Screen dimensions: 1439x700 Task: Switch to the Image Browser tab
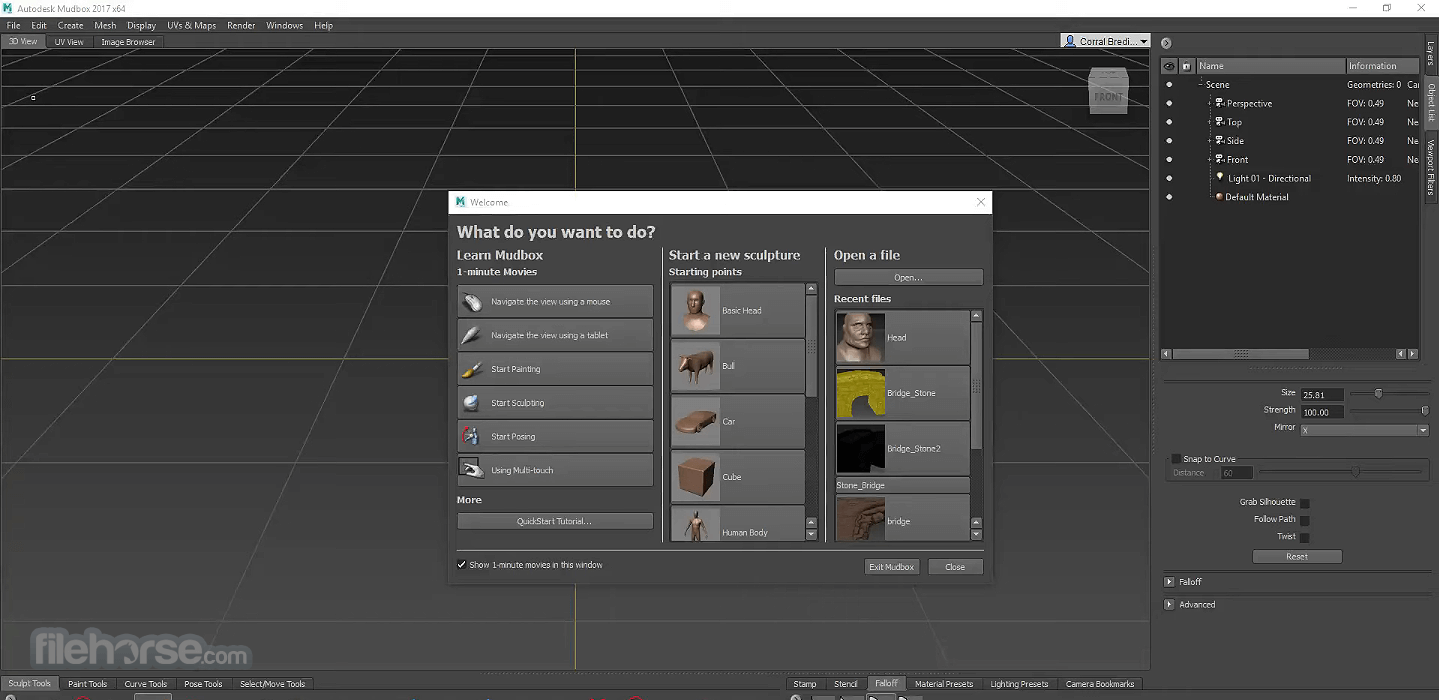pyautogui.click(x=128, y=42)
